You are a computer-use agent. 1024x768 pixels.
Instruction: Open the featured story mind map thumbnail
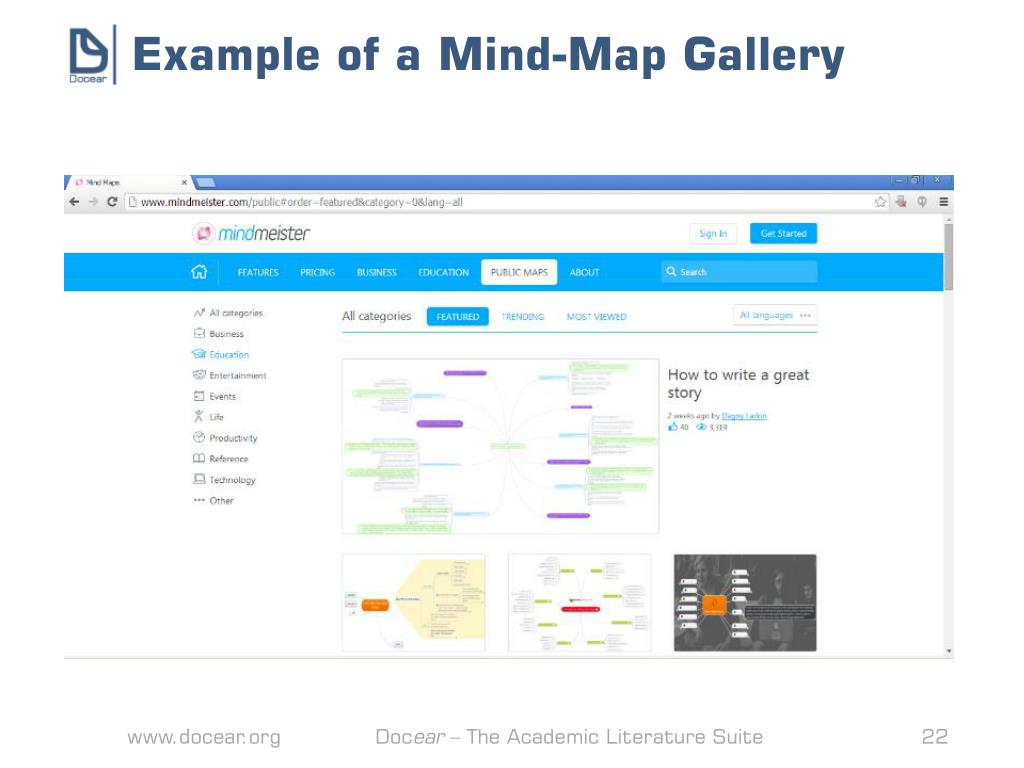point(500,446)
